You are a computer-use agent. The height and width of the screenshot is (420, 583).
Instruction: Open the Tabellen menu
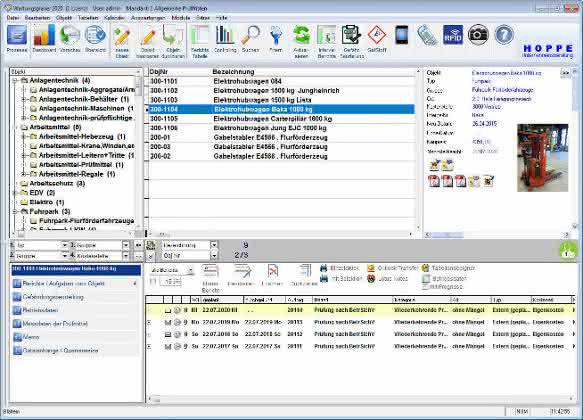(x=88, y=17)
